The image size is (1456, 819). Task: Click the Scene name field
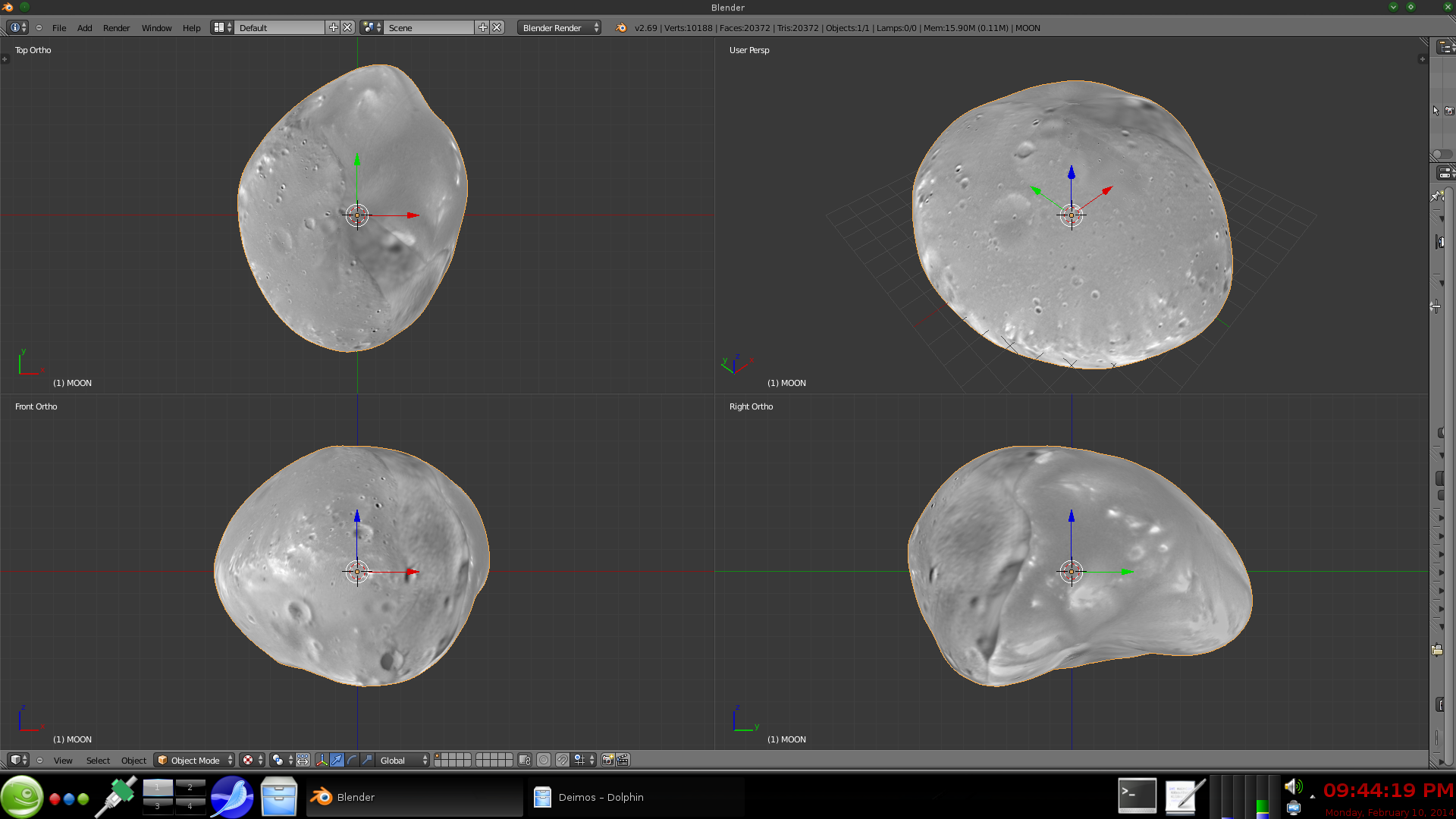[429, 27]
